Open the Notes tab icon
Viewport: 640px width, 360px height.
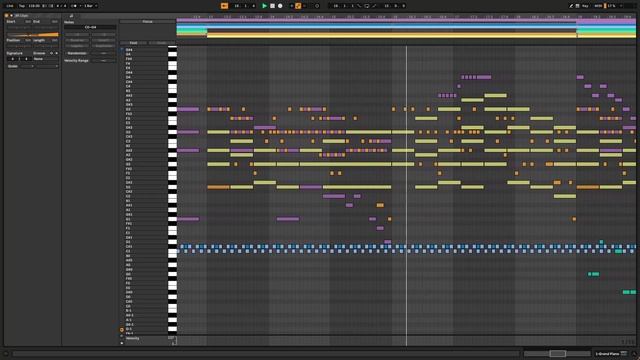point(71,16)
